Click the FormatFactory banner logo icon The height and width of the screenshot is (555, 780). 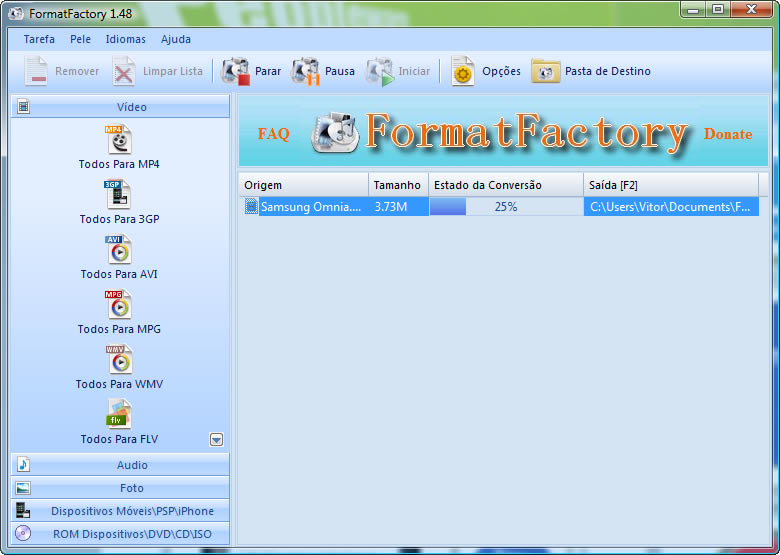[x=335, y=133]
